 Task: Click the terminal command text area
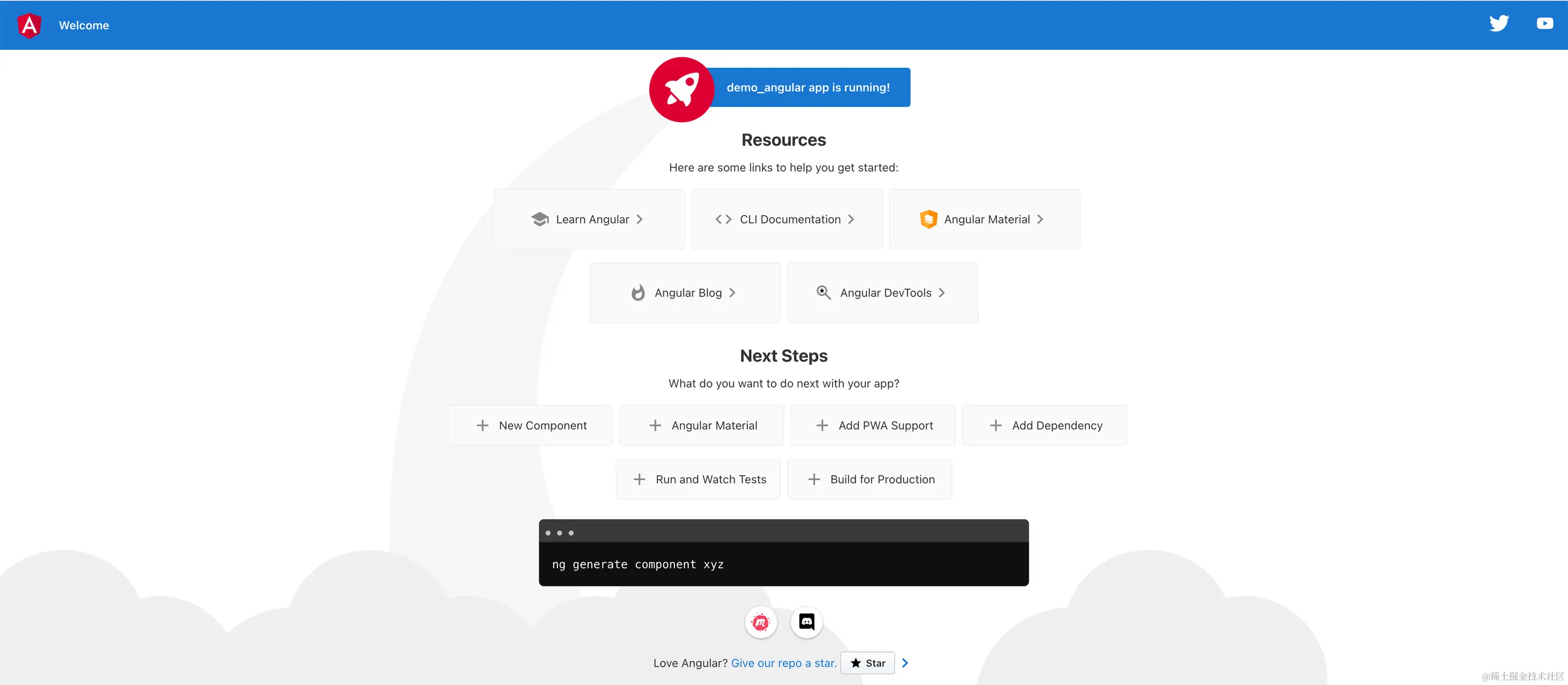783,565
